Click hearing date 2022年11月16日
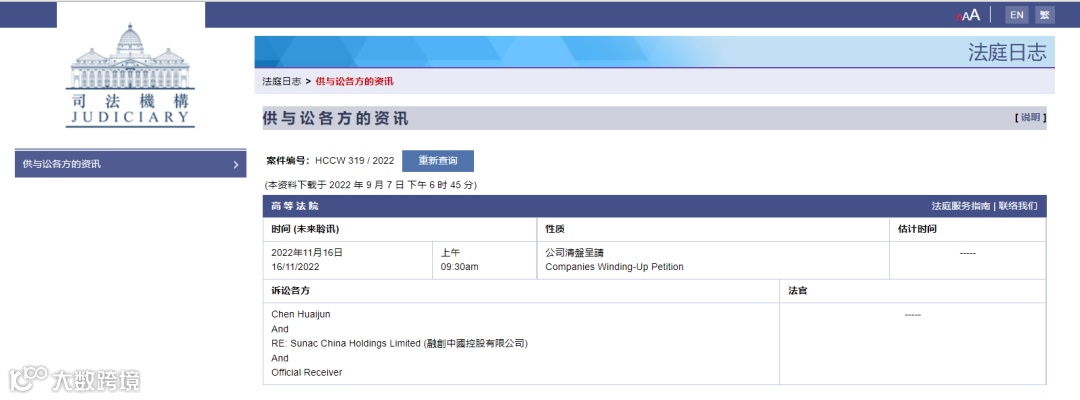This screenshot has width=1080, height=400. (x=307, y=252)
